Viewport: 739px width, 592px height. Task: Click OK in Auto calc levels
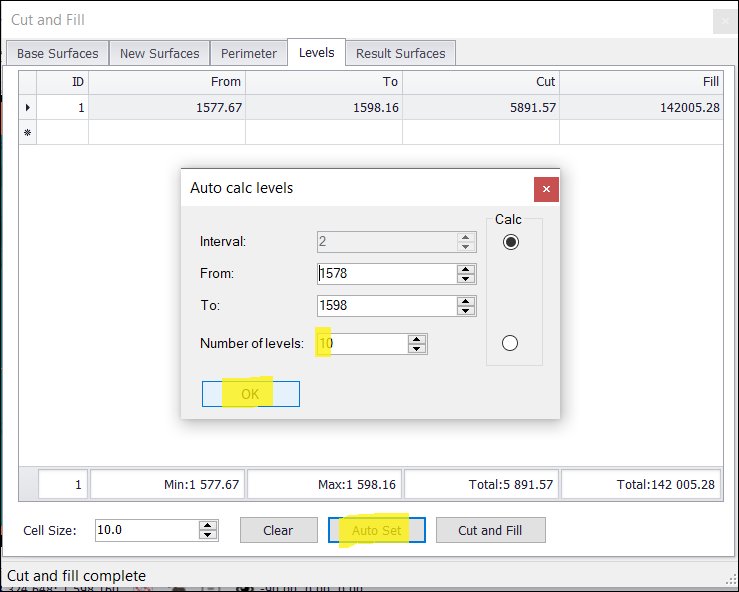point(250,394)
